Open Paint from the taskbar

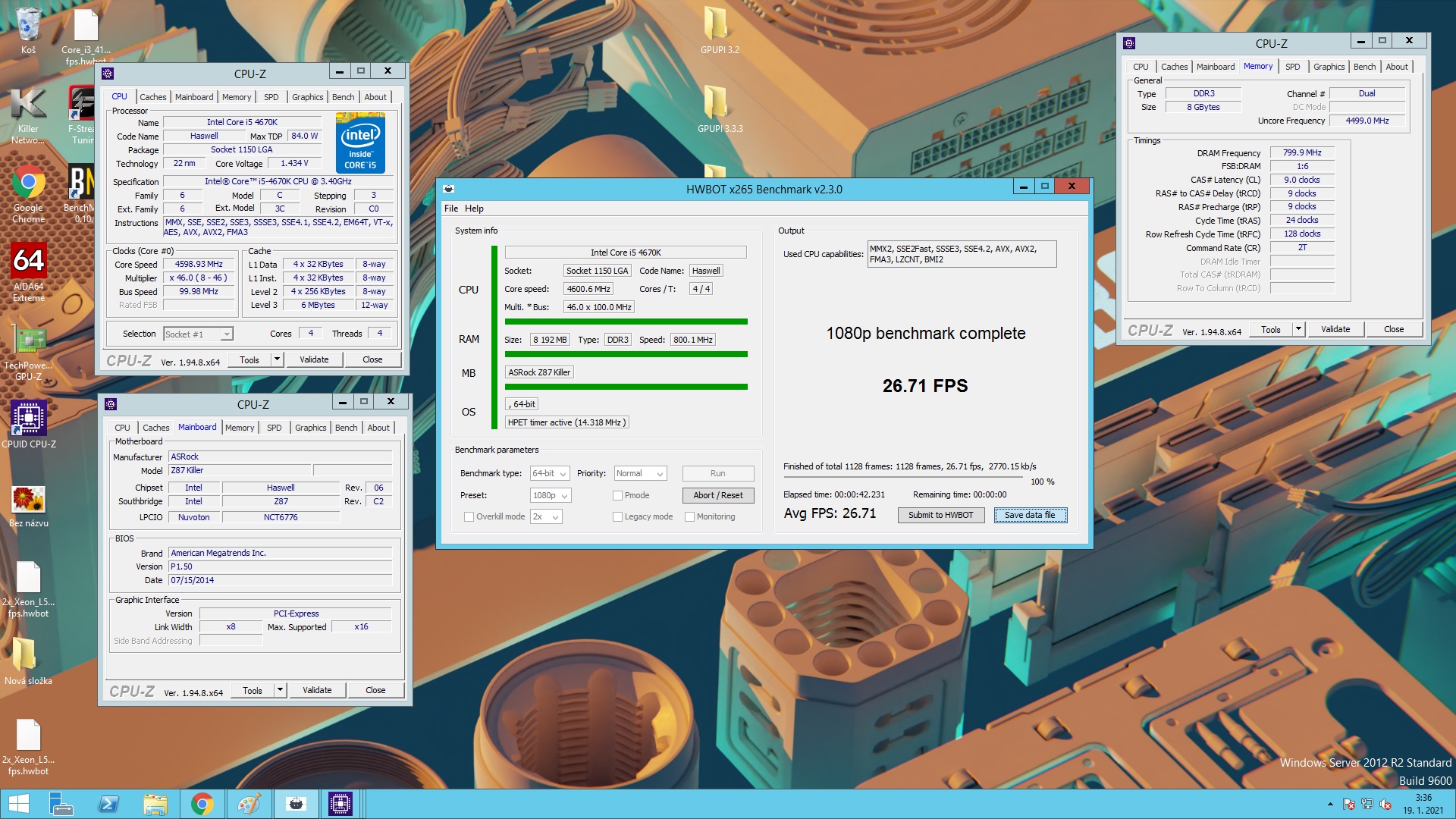point(249,804)
